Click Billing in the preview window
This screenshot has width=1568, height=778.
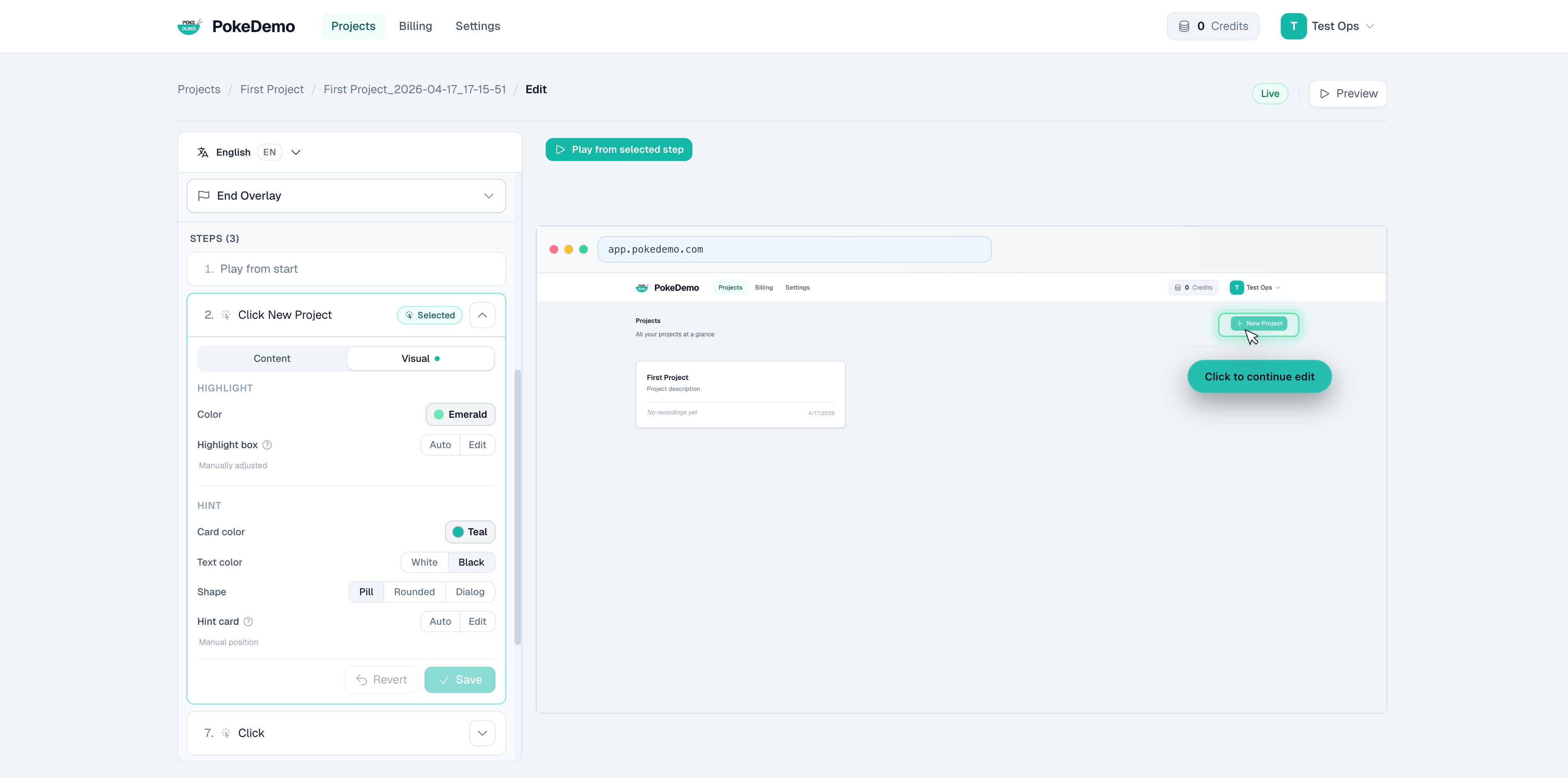coord(764,288)
